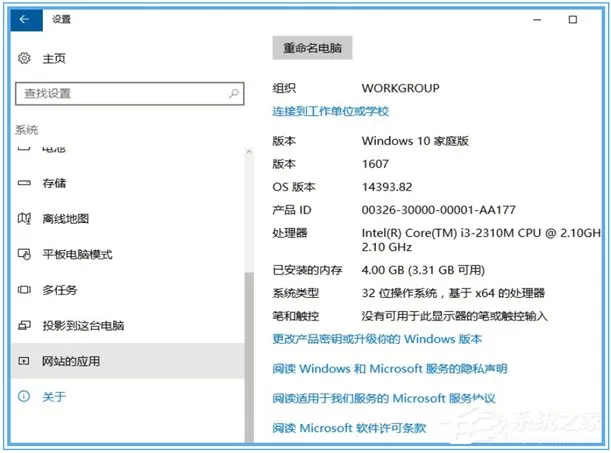Select the 投影到这台电脑 projecting icon

pyautogui.click(x=24, y=325)
